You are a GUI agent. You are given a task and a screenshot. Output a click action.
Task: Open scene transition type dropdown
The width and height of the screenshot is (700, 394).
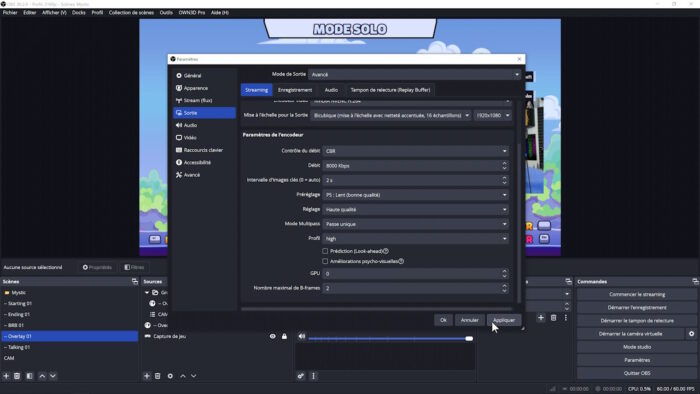(x=549, y=294)
